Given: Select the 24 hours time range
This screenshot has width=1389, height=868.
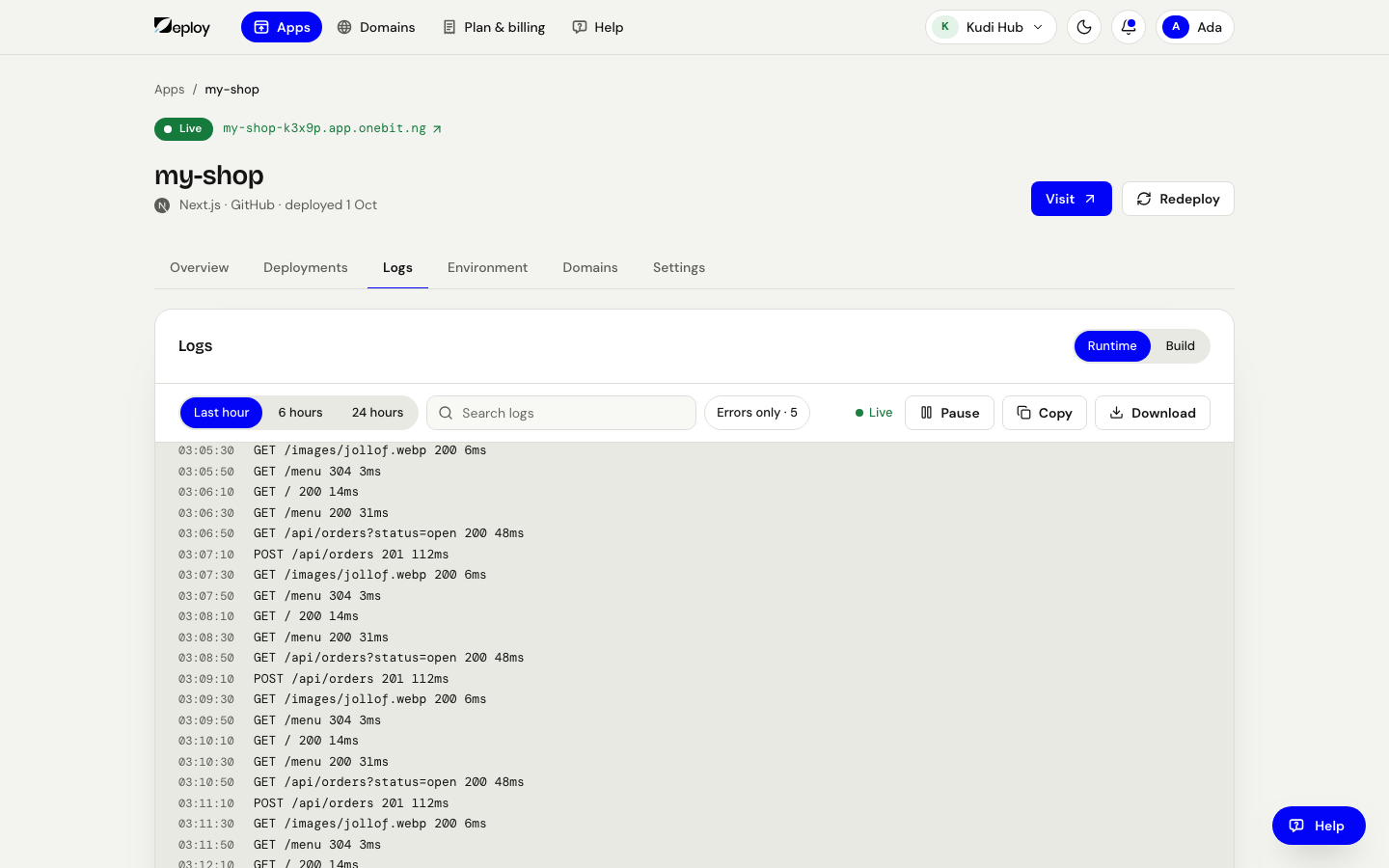Looking at the screenshot, I should pyautogui.click(x=378, y=413).
